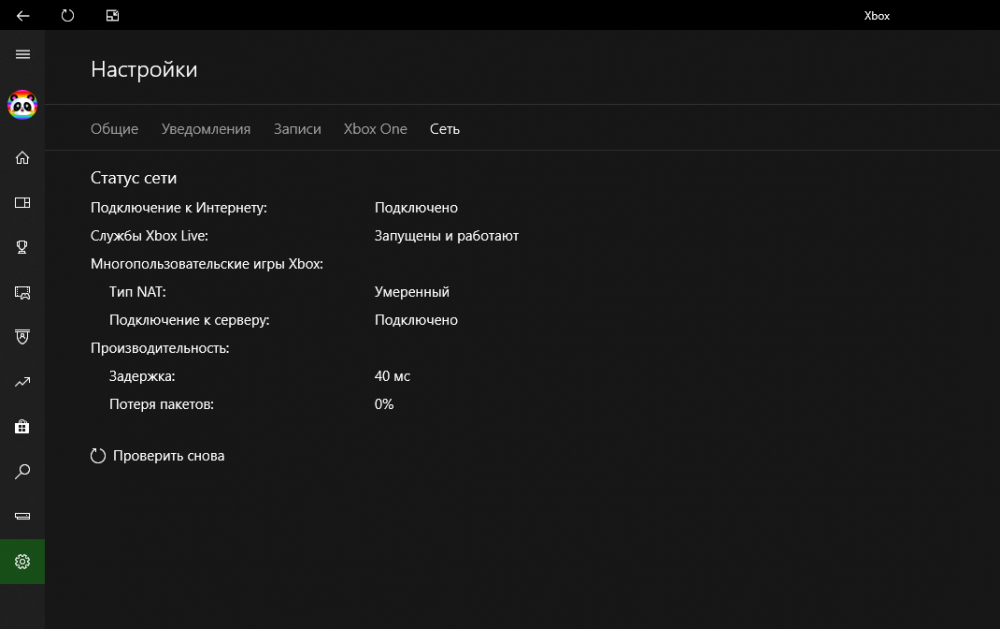Image resolution: width=1000 pixels, height=629 pixels.
Task: Click the panda profile avatar
Action: click(x=22, y=105)
